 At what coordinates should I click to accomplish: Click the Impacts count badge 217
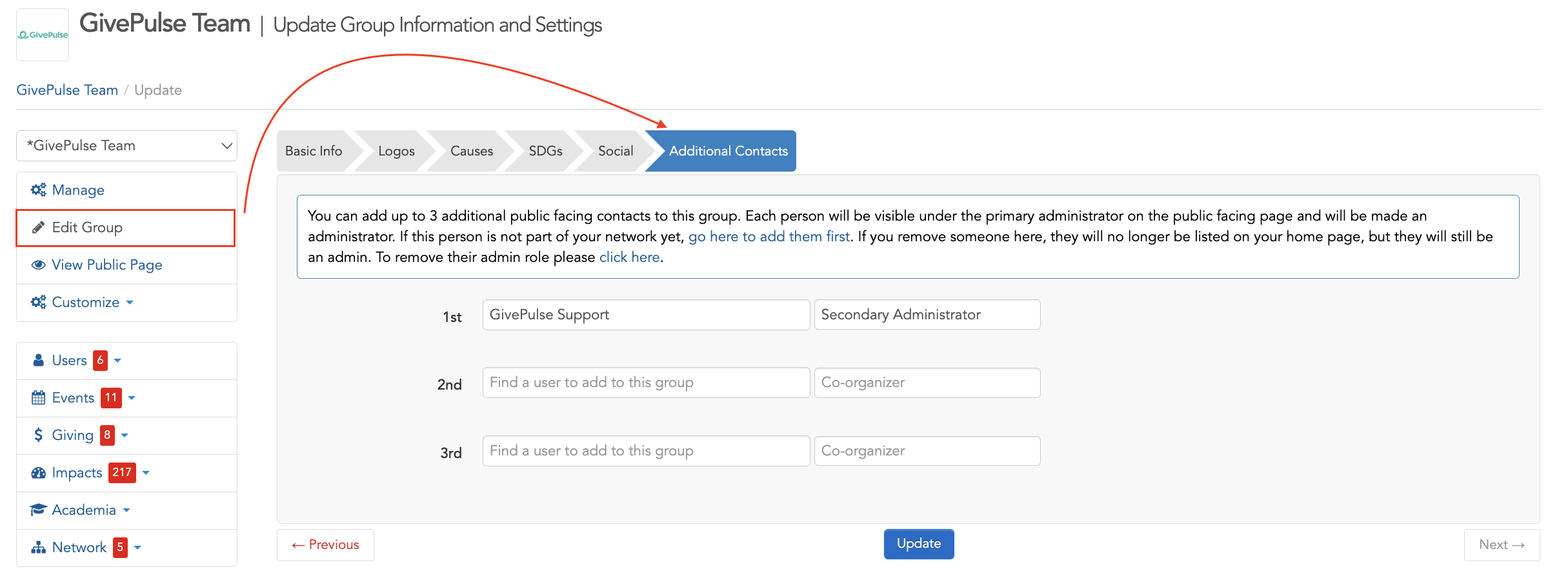(x=122, y=472)
